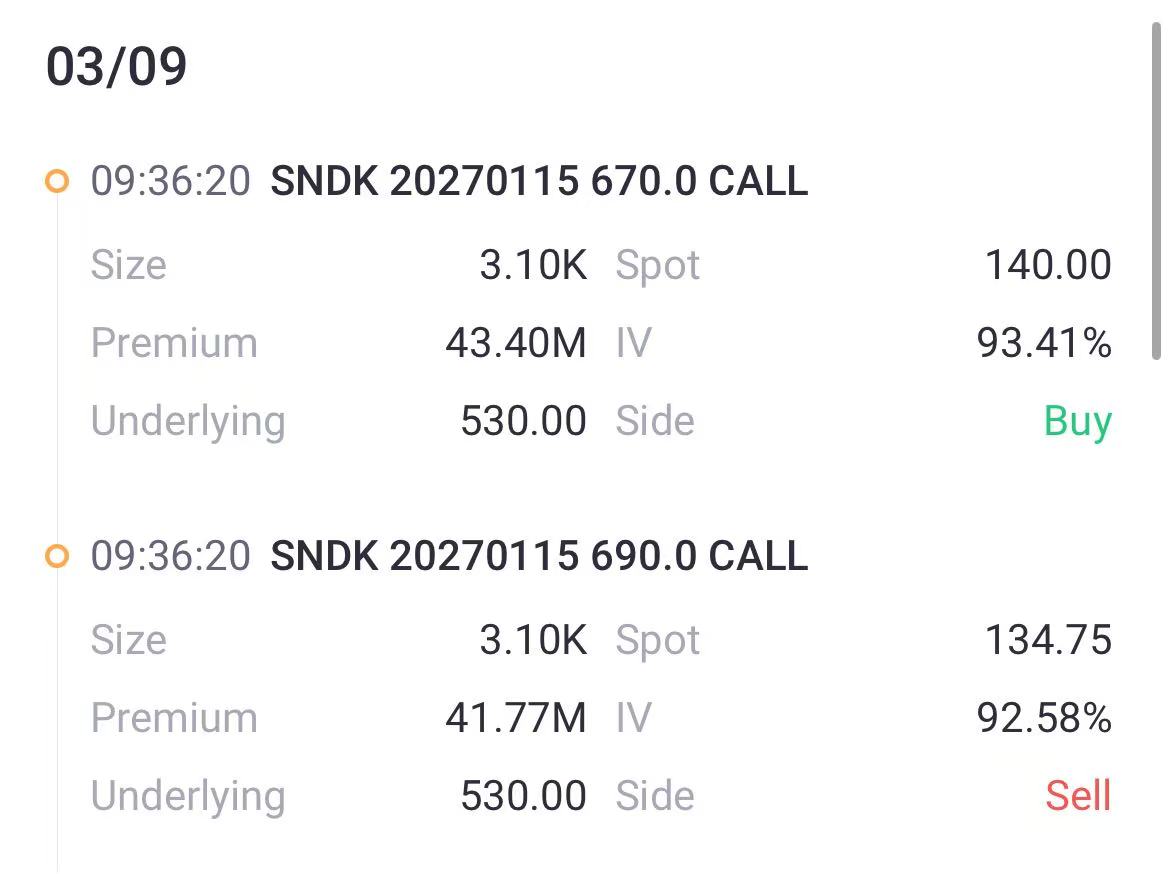Select the 43.40M premium value
The height and width of the screenshot is (874, 1170).
516,343
